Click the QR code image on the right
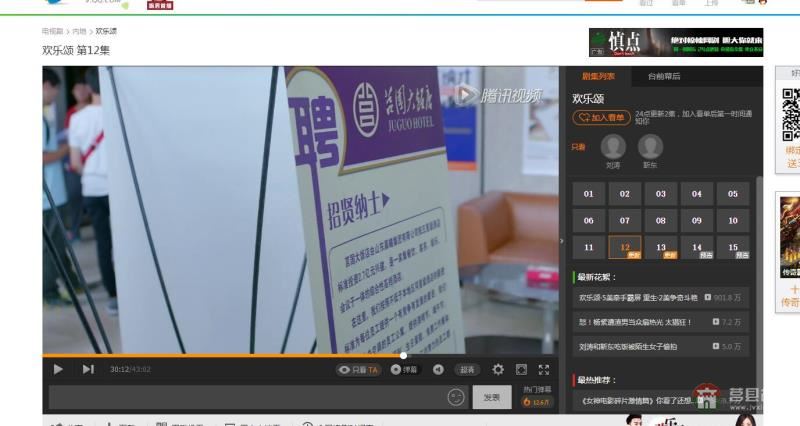Screen dimensions: 800x426 [x=791, y=115]
